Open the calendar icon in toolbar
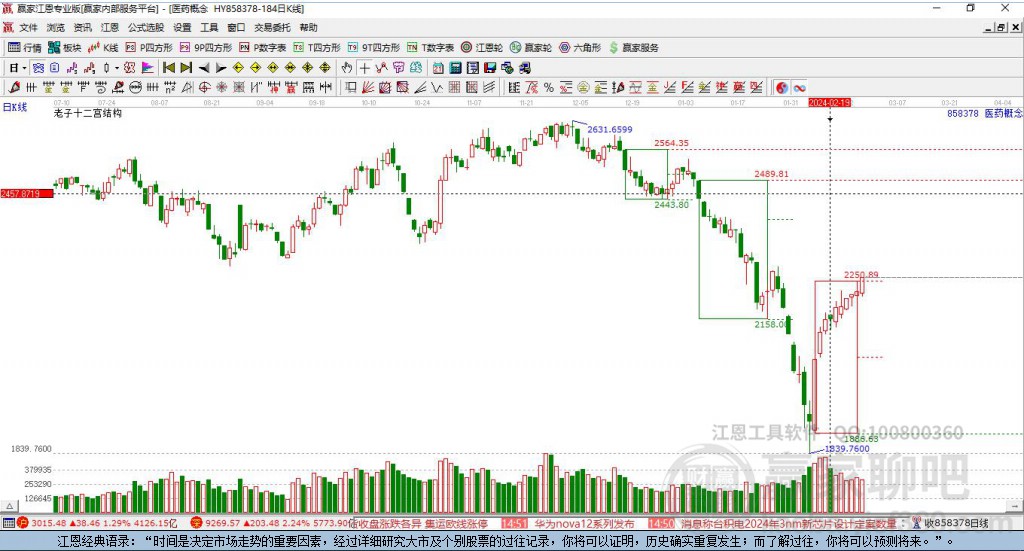 [438, 68]
